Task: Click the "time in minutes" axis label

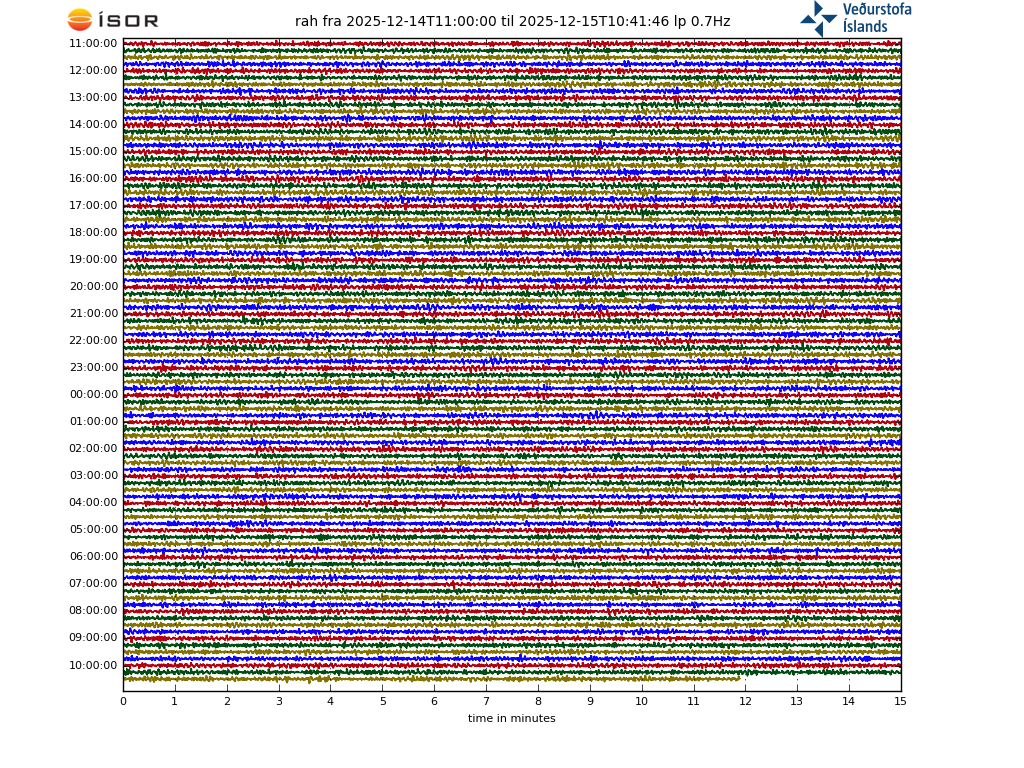Action: point(511,719)
